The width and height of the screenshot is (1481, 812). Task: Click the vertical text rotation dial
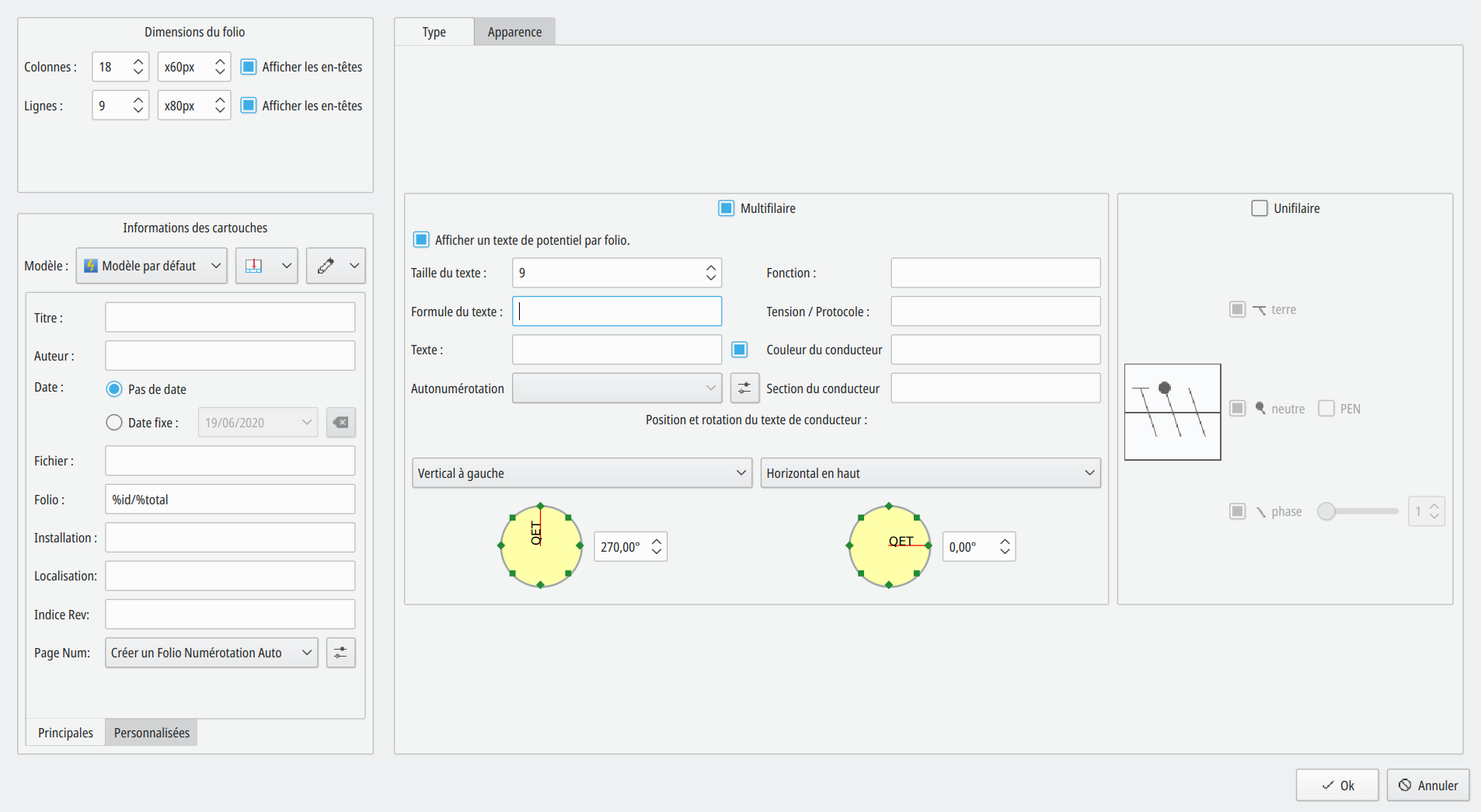(x=541, y=546)
